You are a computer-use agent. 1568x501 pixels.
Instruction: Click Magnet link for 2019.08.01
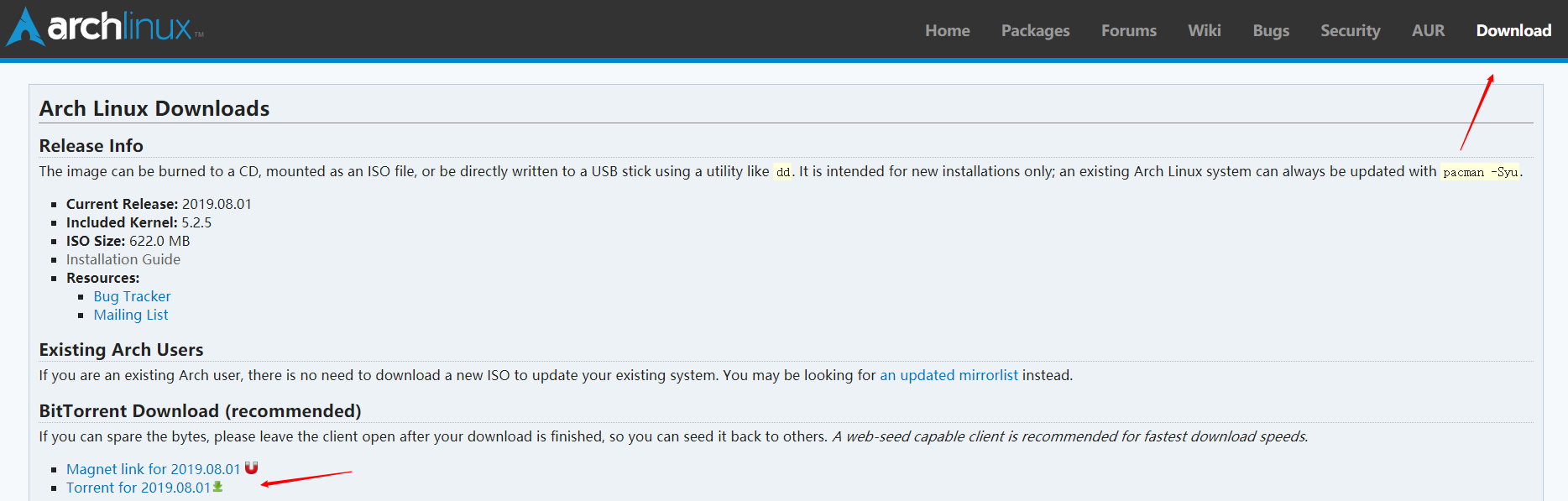(153, 469)
